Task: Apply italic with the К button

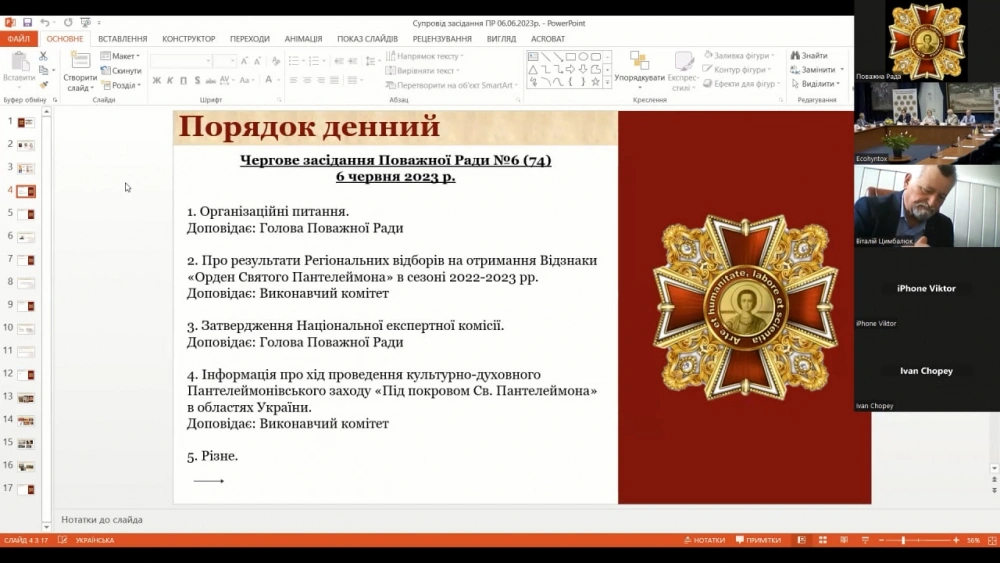Action: (170, 80)
